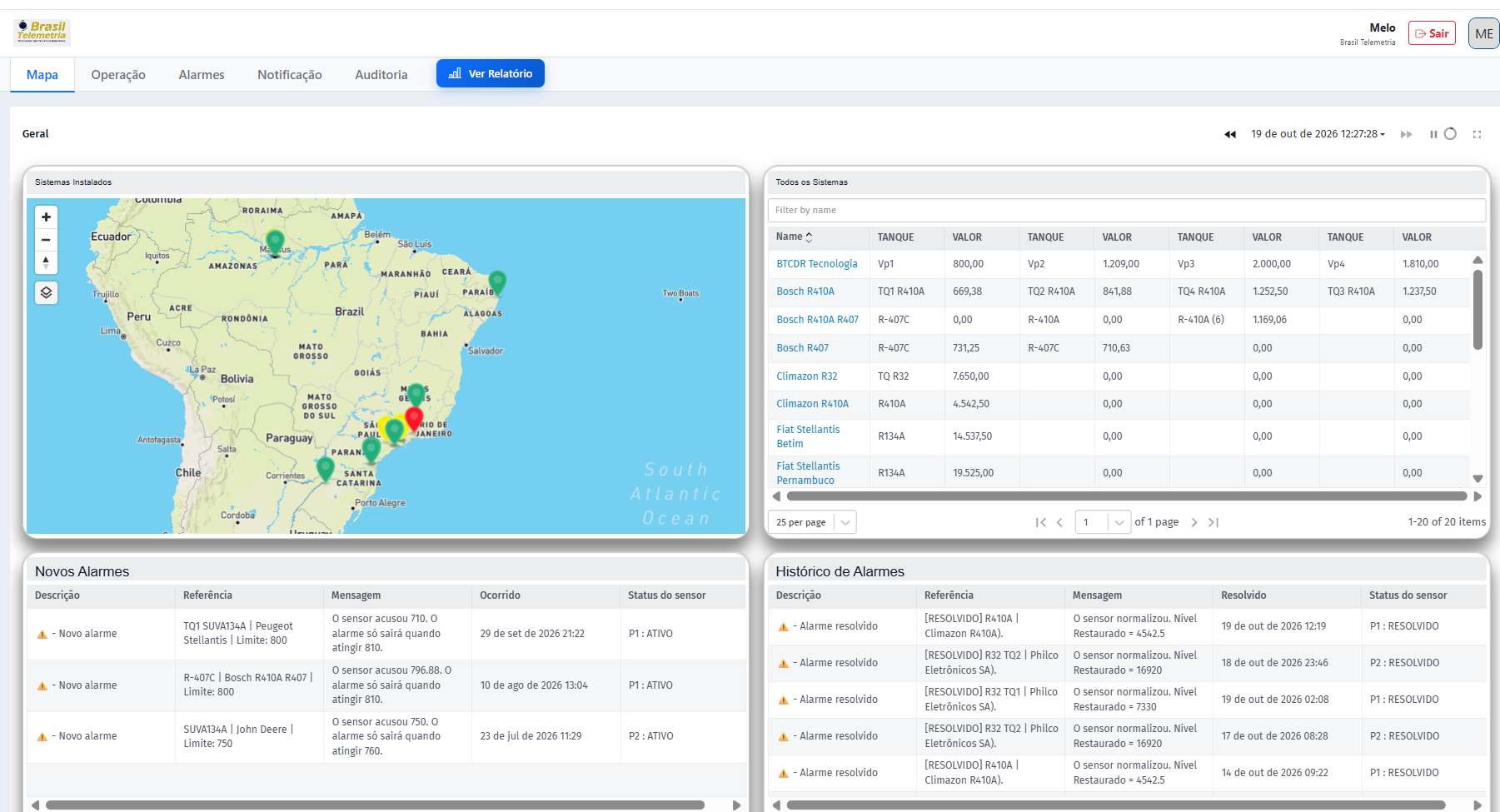The height and width of the screenshot is (812, 1500).
Task: Click the systems table horizontal scrollbar
Action: tap(1125, 496)
